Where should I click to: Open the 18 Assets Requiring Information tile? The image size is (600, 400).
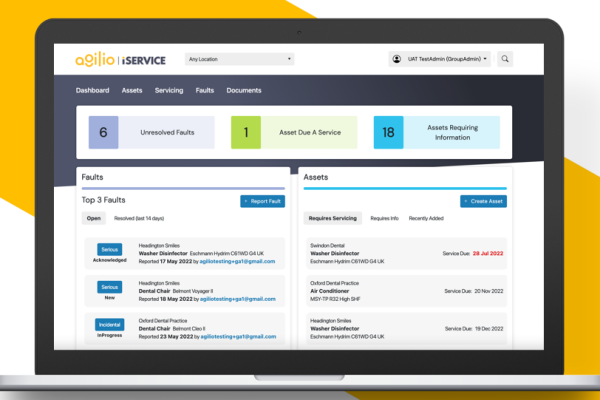[437, 132]
